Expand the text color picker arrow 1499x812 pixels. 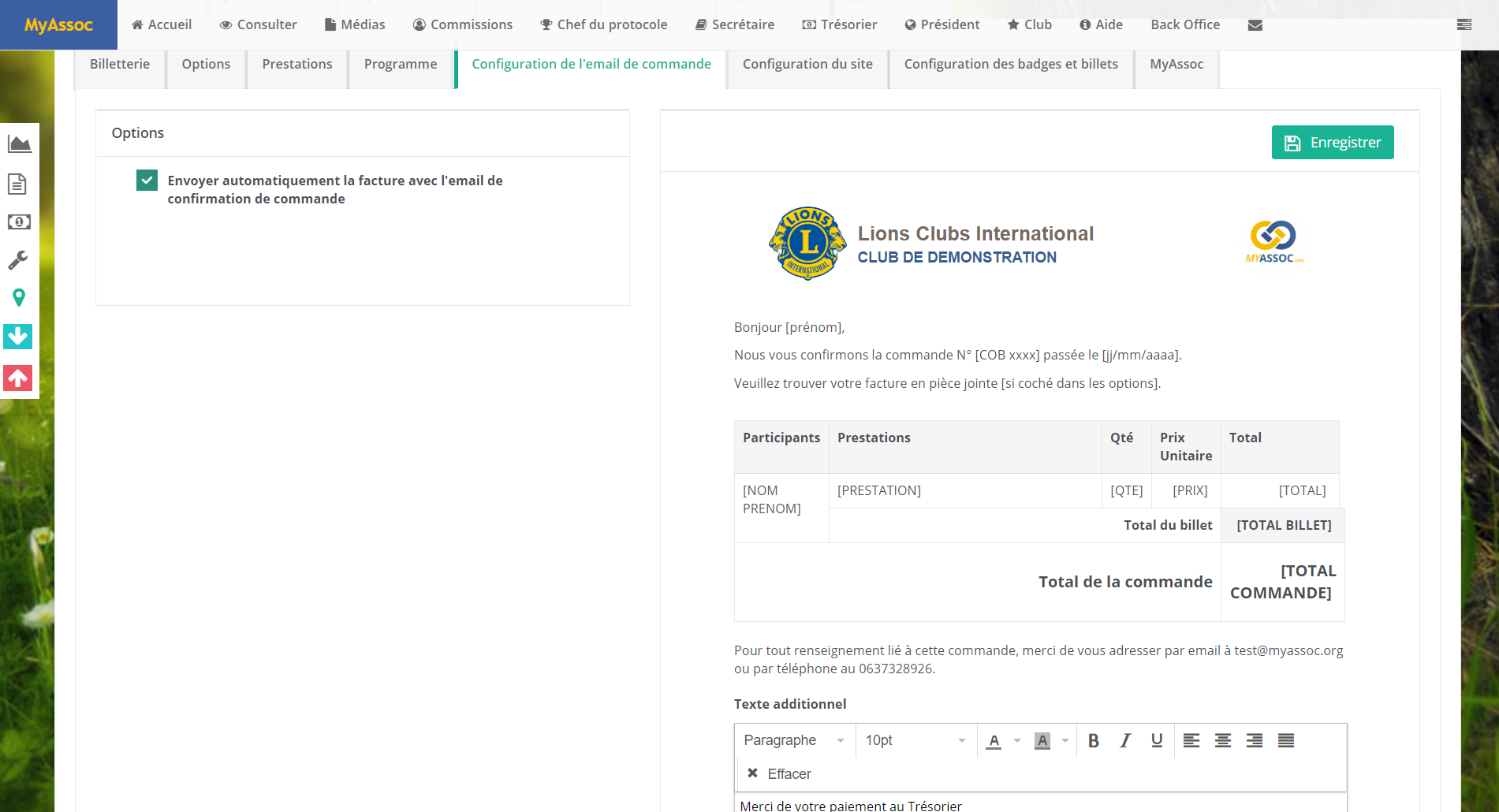tap(1017, 740)
